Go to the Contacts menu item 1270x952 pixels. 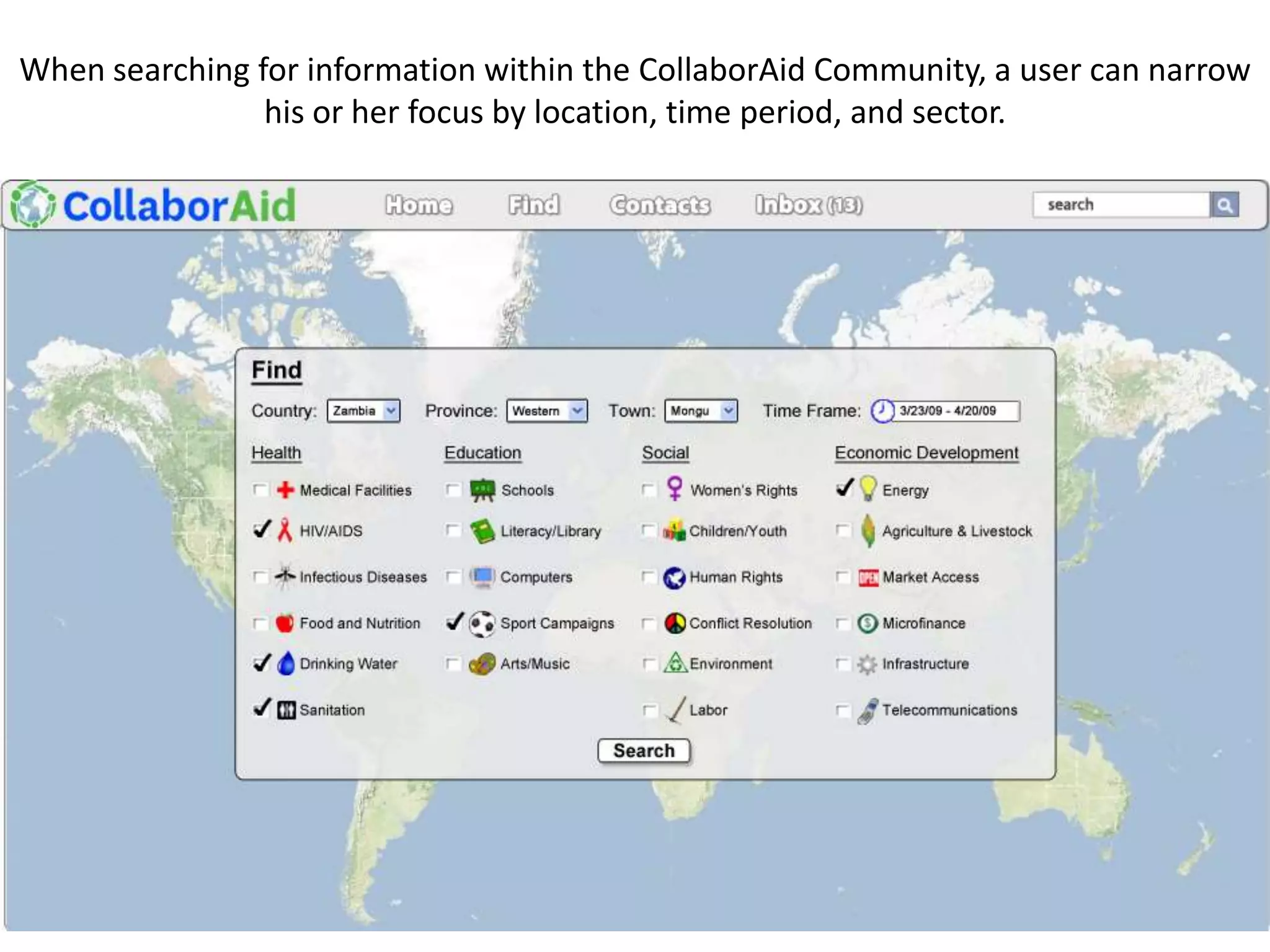pyautogui.click(x=660, y=205)
